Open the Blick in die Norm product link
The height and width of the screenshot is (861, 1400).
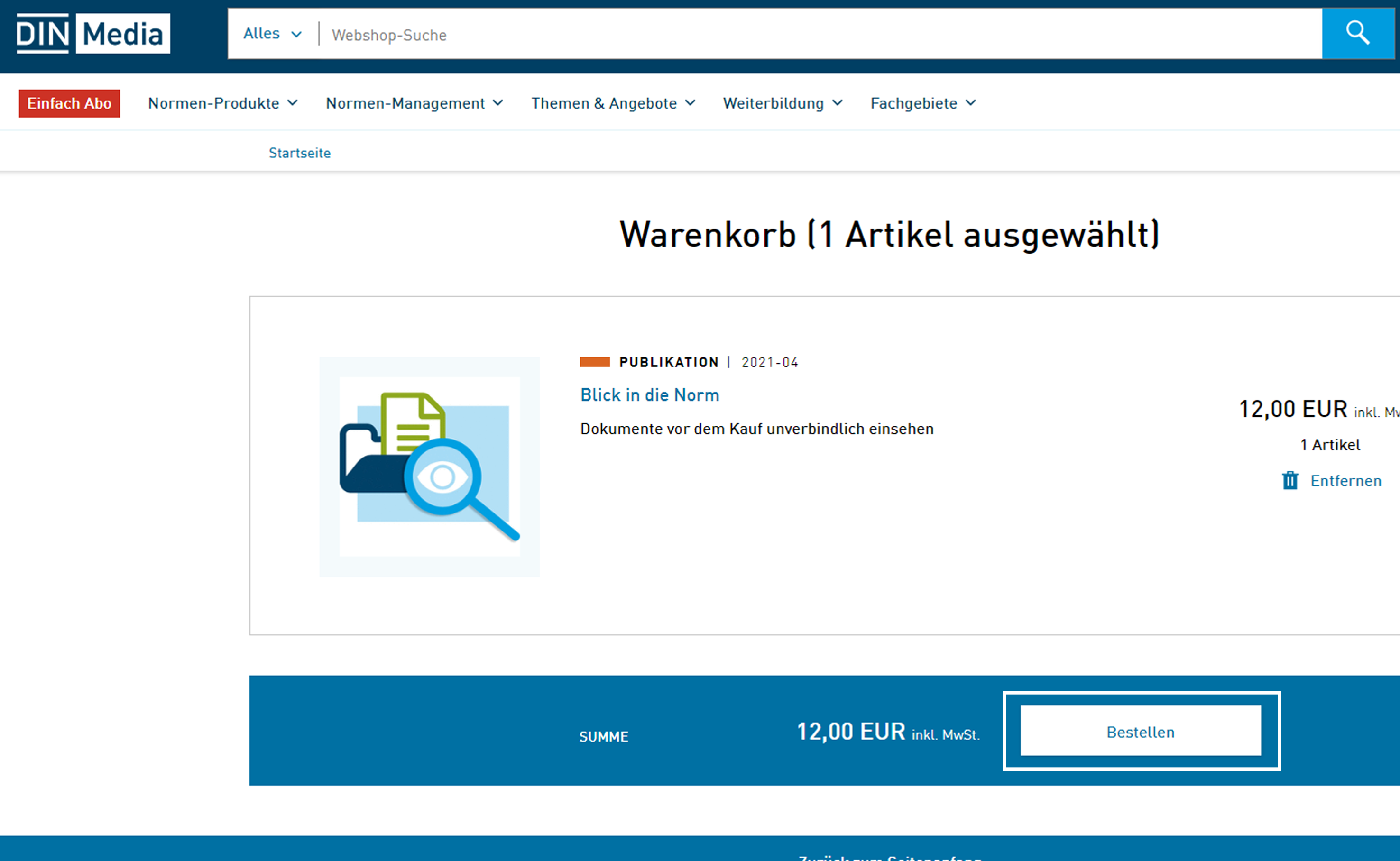coord(649,394)
